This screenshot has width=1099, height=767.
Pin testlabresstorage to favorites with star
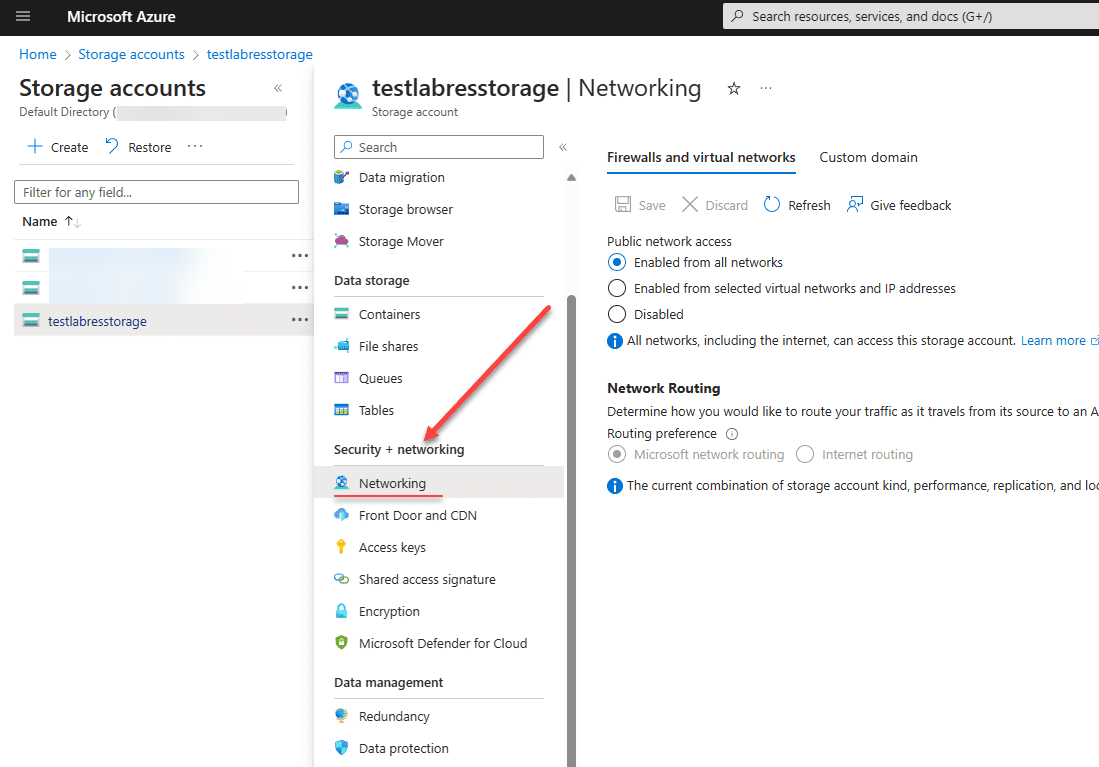(x=734, y=88)
